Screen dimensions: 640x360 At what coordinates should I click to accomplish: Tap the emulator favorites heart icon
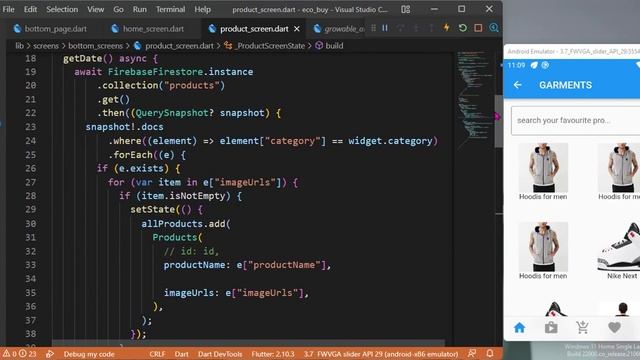pyautogui.click(x=614, y=327)
